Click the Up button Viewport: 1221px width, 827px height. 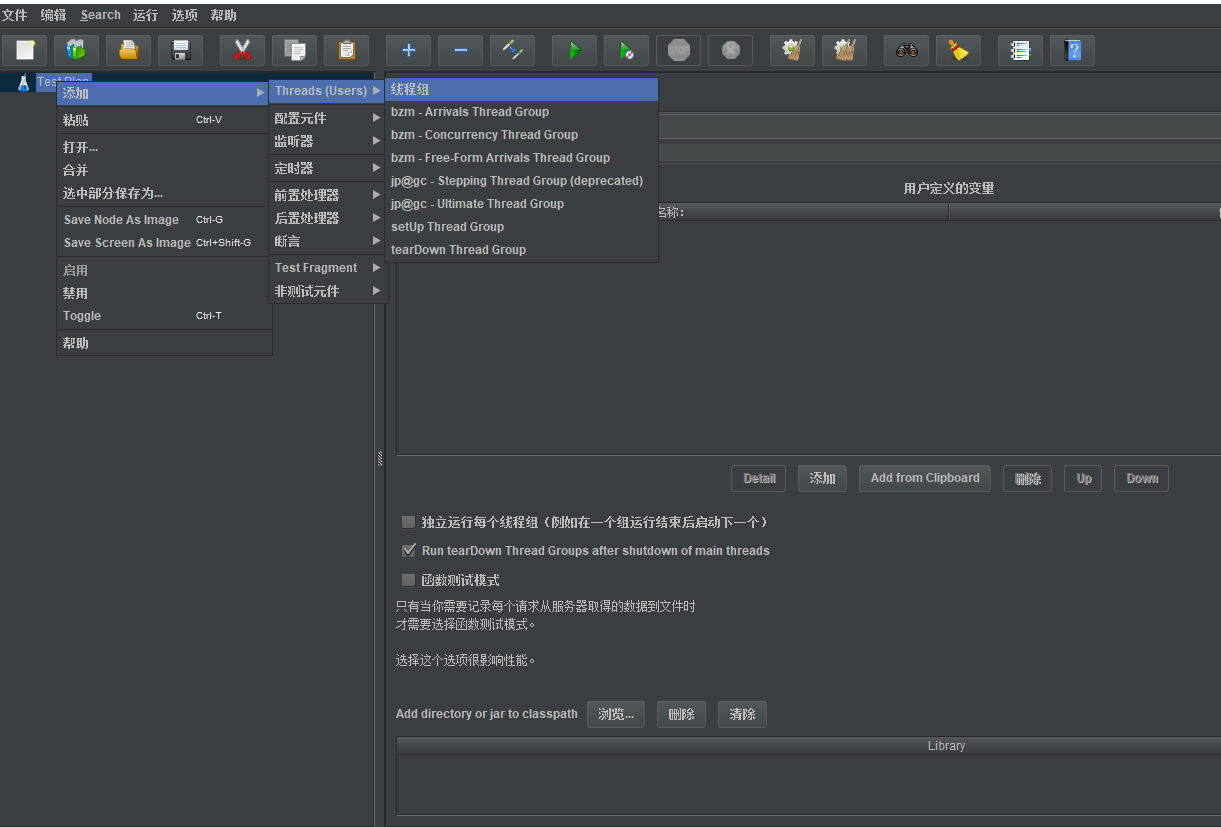pos(1084,478)
